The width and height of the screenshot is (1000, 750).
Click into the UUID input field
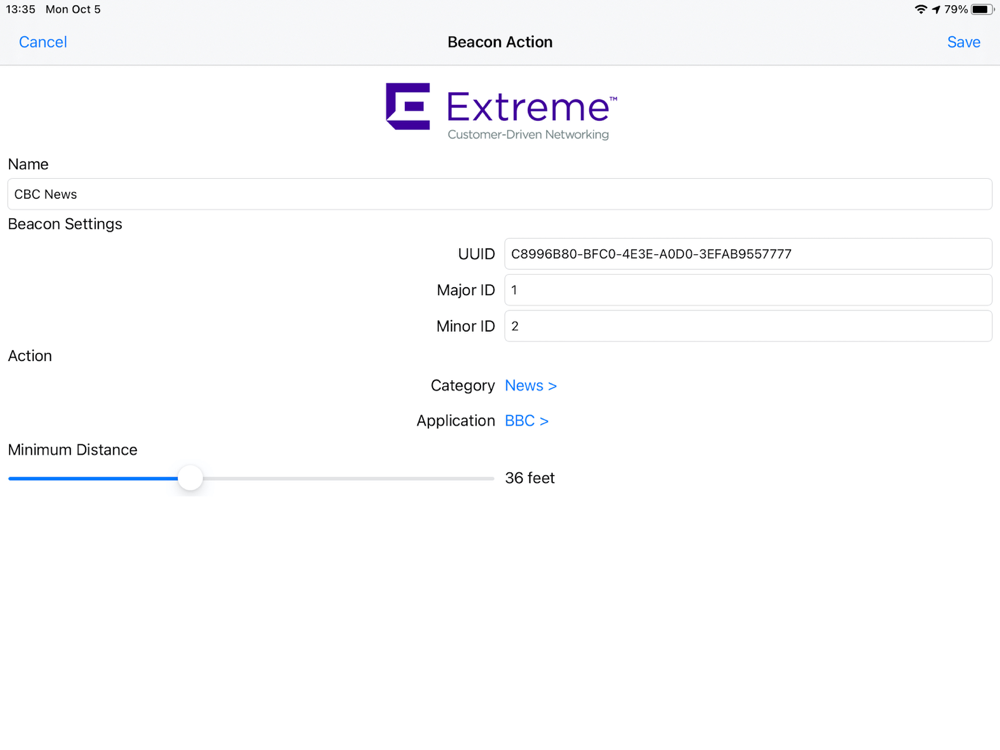coord(748,254)
